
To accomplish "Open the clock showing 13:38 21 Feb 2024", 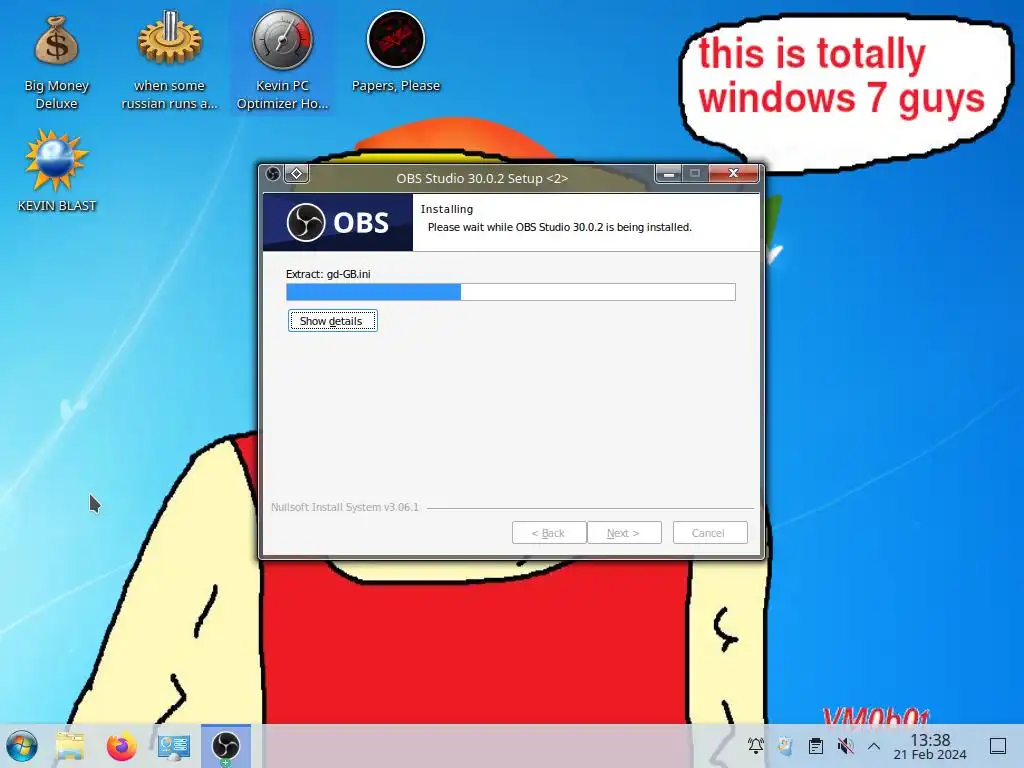I will click(x=930, y=746).
